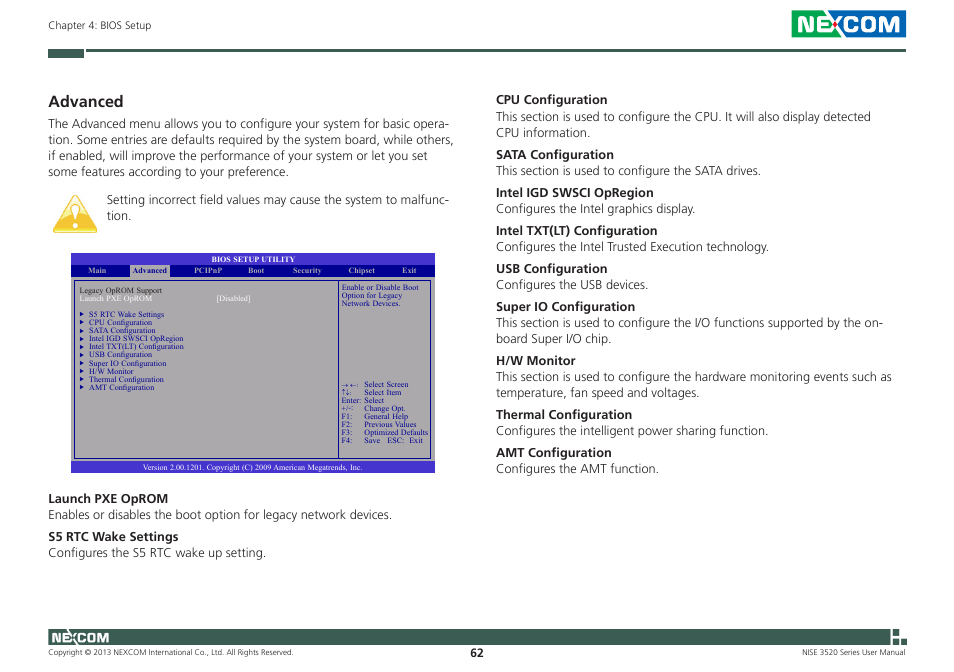Click the American Megatrends version line

(252, 467)
